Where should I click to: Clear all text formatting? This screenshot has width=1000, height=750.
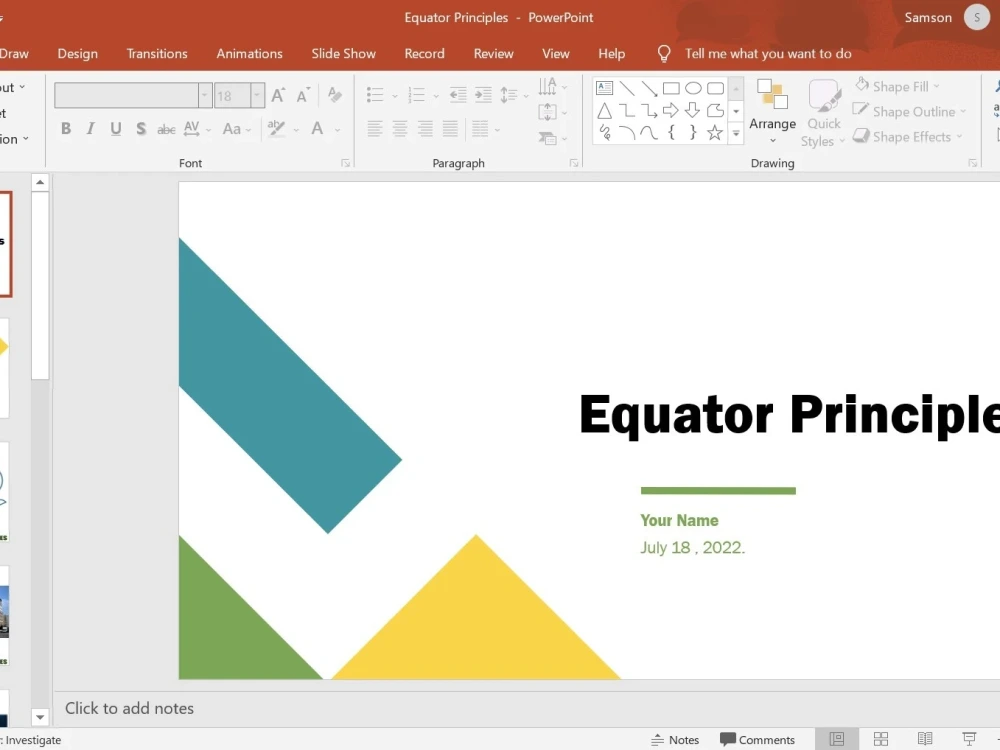click(x=334, y=95)
